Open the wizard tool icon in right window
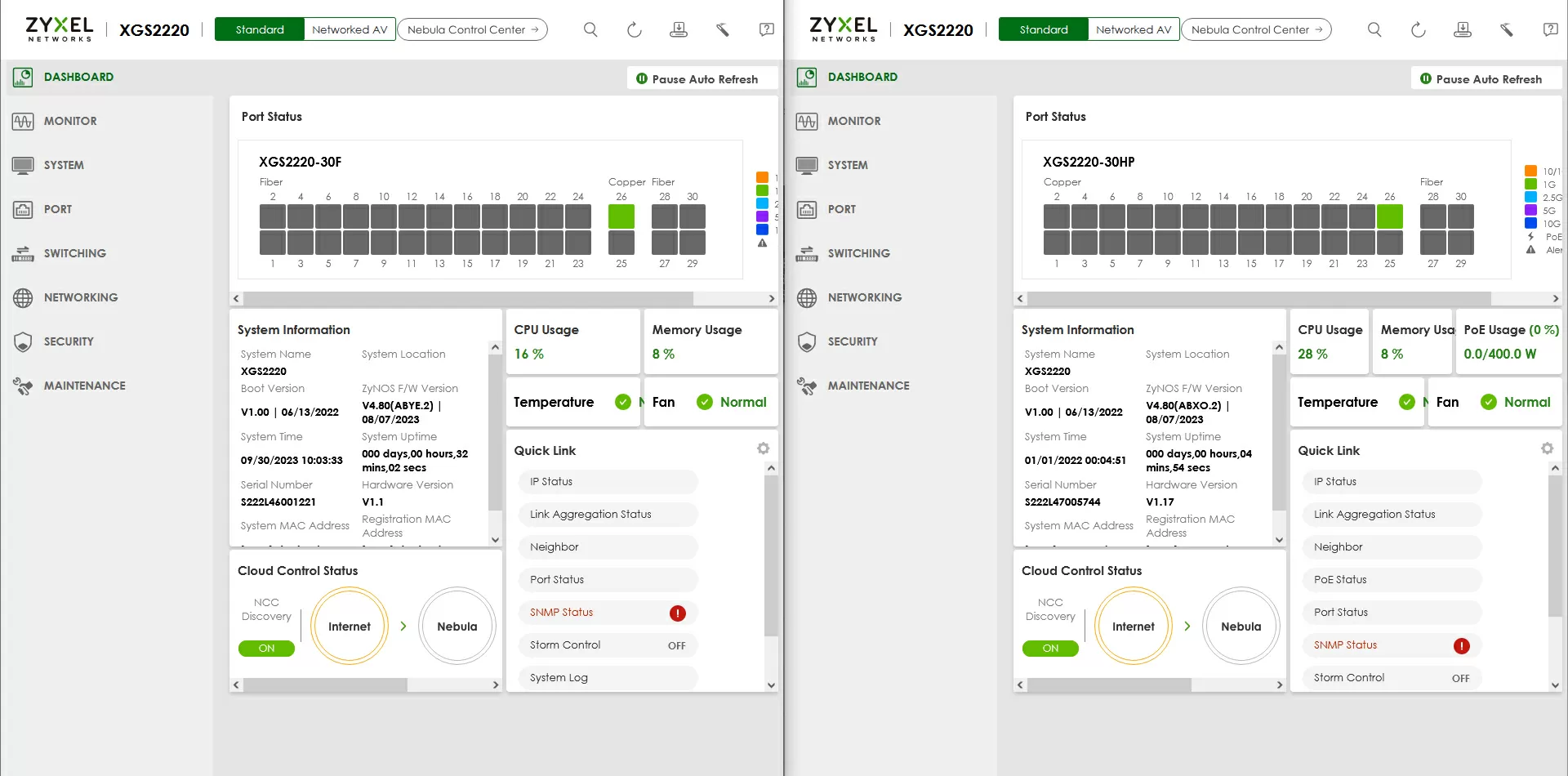The image size is (1568, 776). click(1507, 29)
